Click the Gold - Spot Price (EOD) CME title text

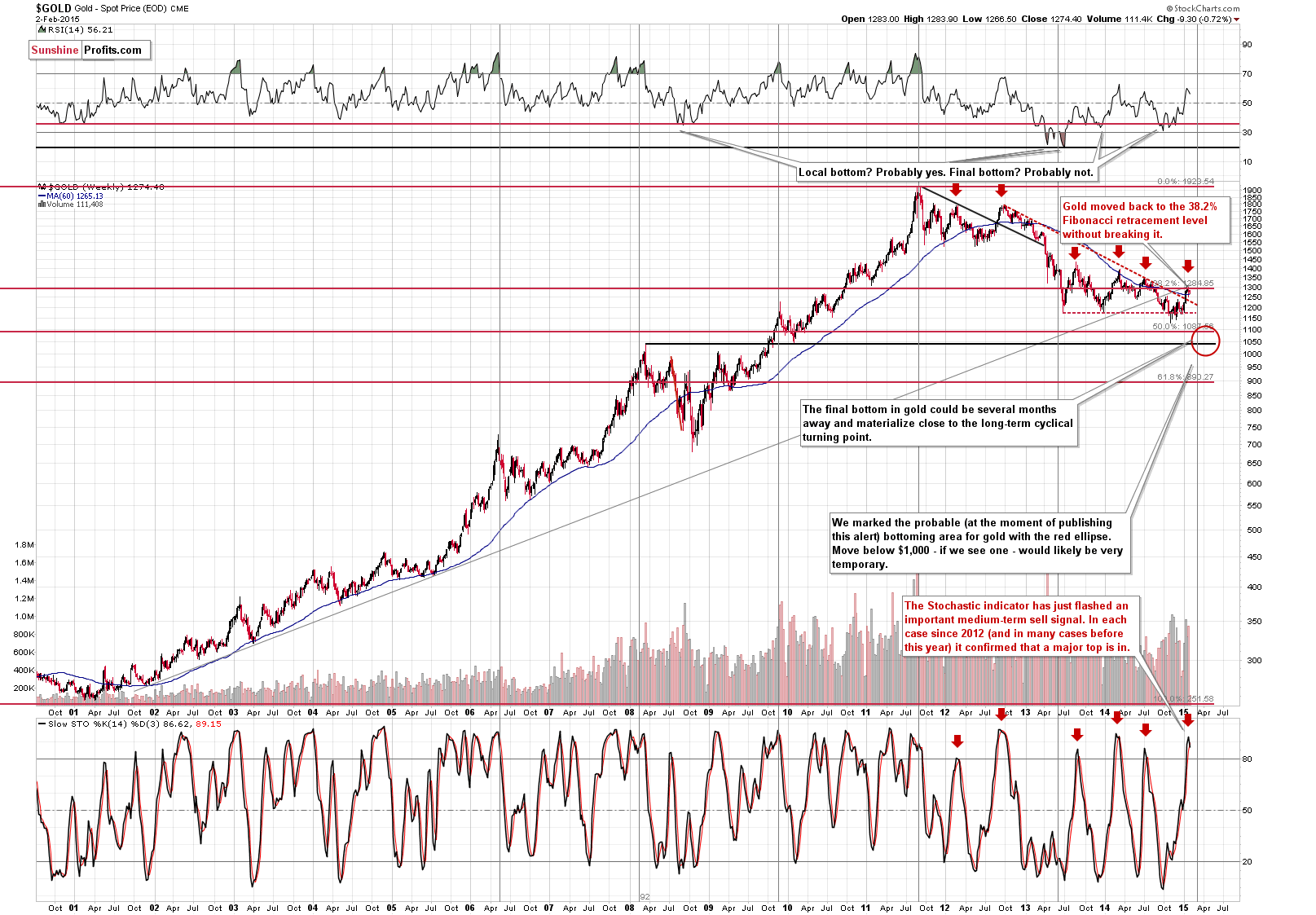click(x=131, y=9)
